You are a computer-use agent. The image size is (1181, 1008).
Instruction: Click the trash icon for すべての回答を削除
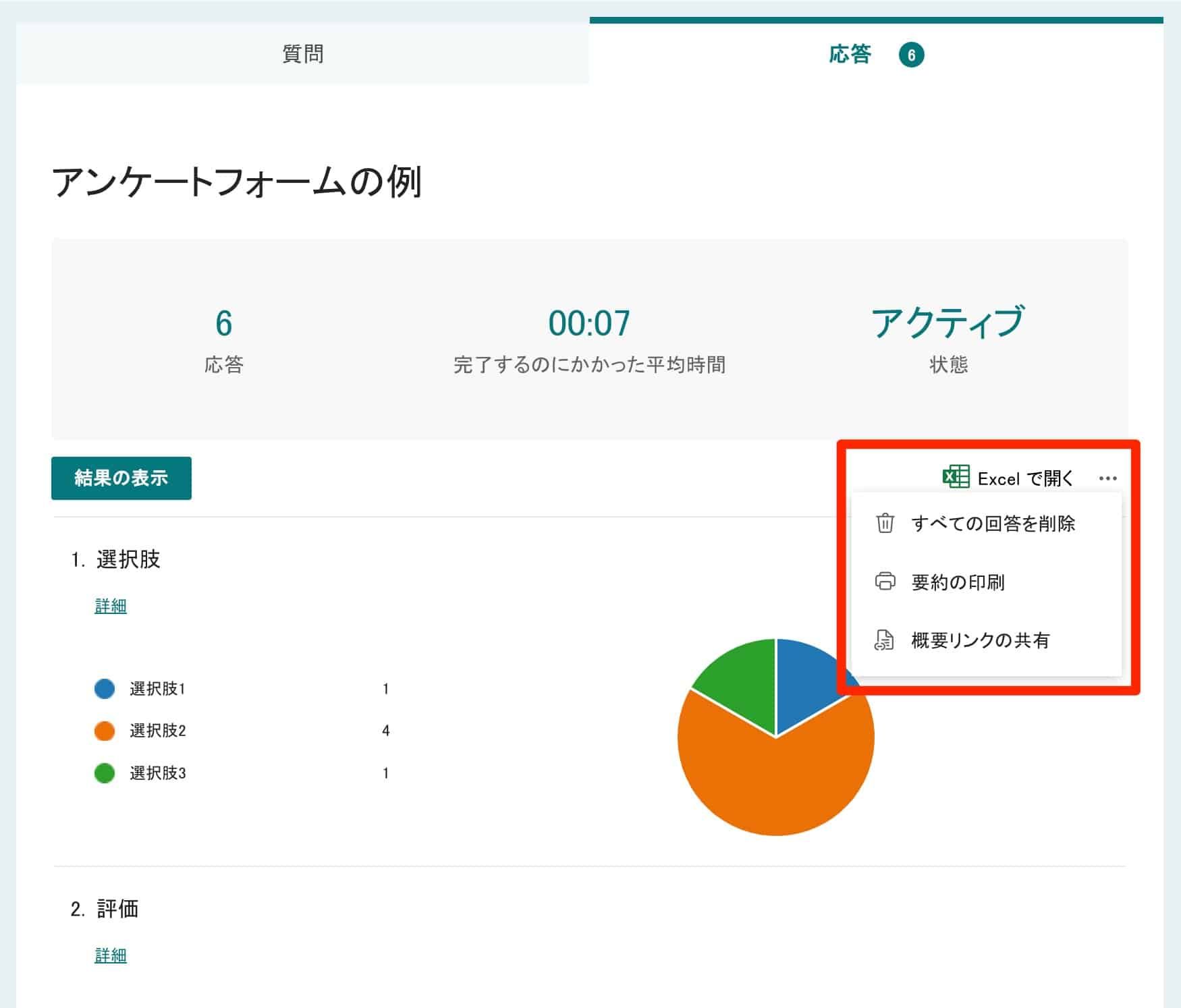(885, 523)
